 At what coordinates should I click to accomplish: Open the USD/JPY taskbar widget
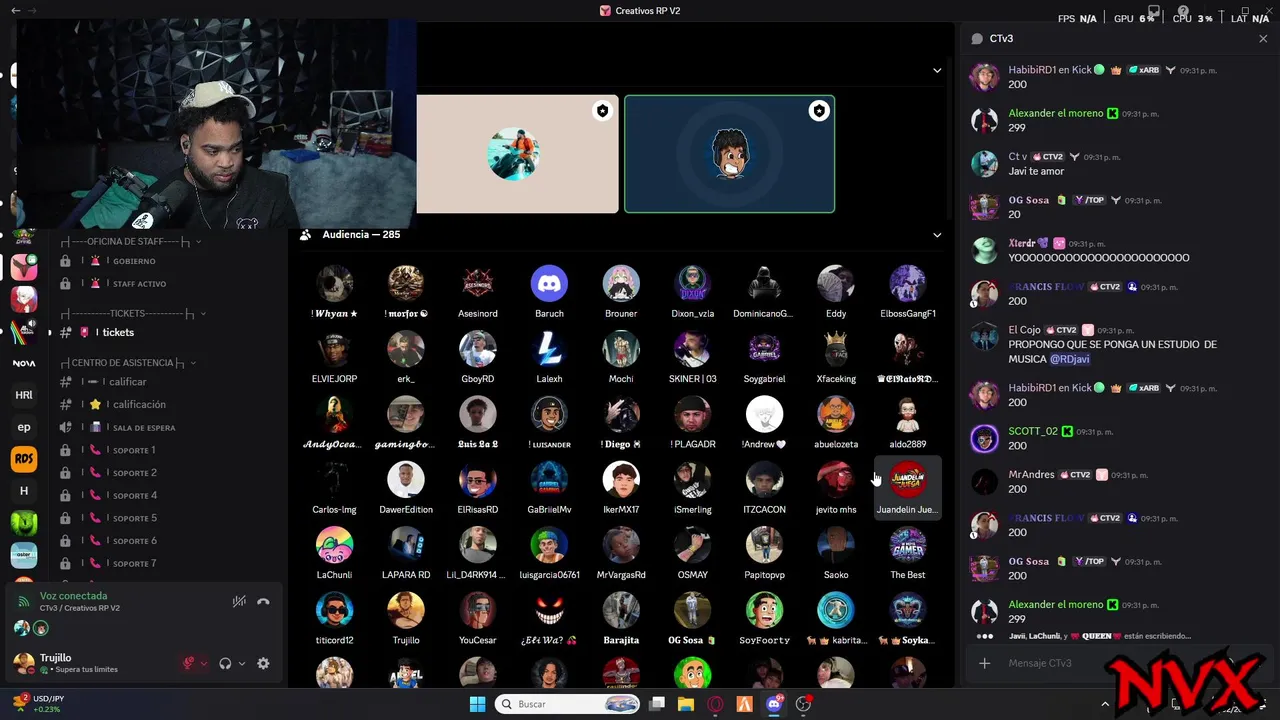40,703
